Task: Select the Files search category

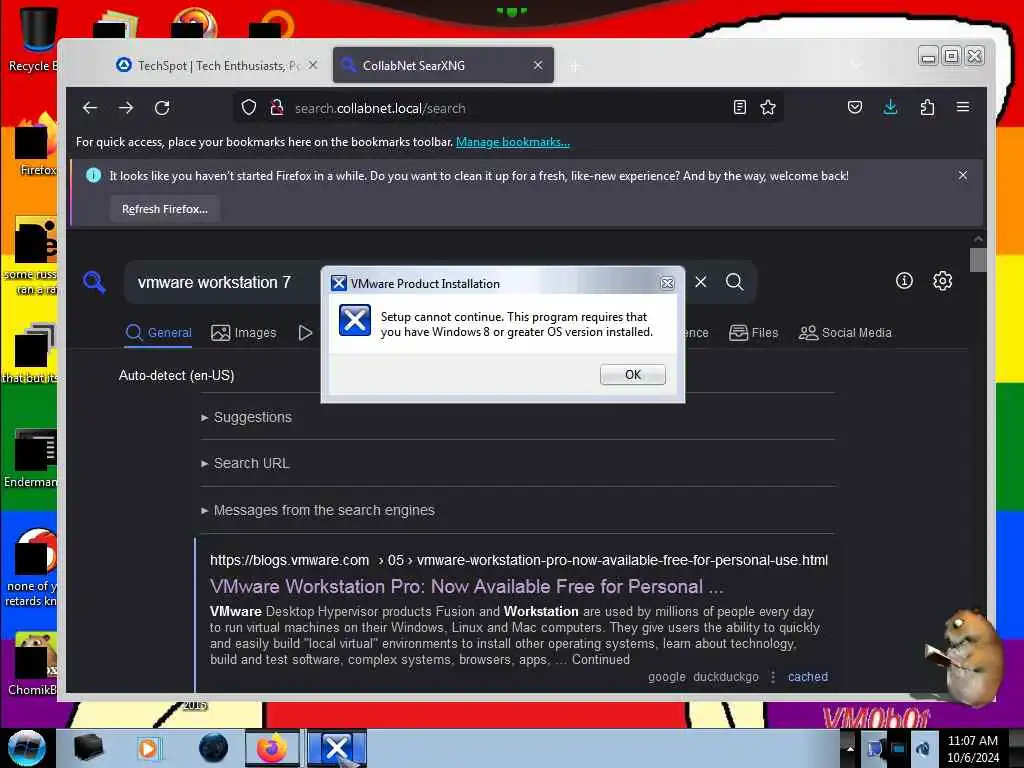Action: pyautogui.click(x=753, y=332)
